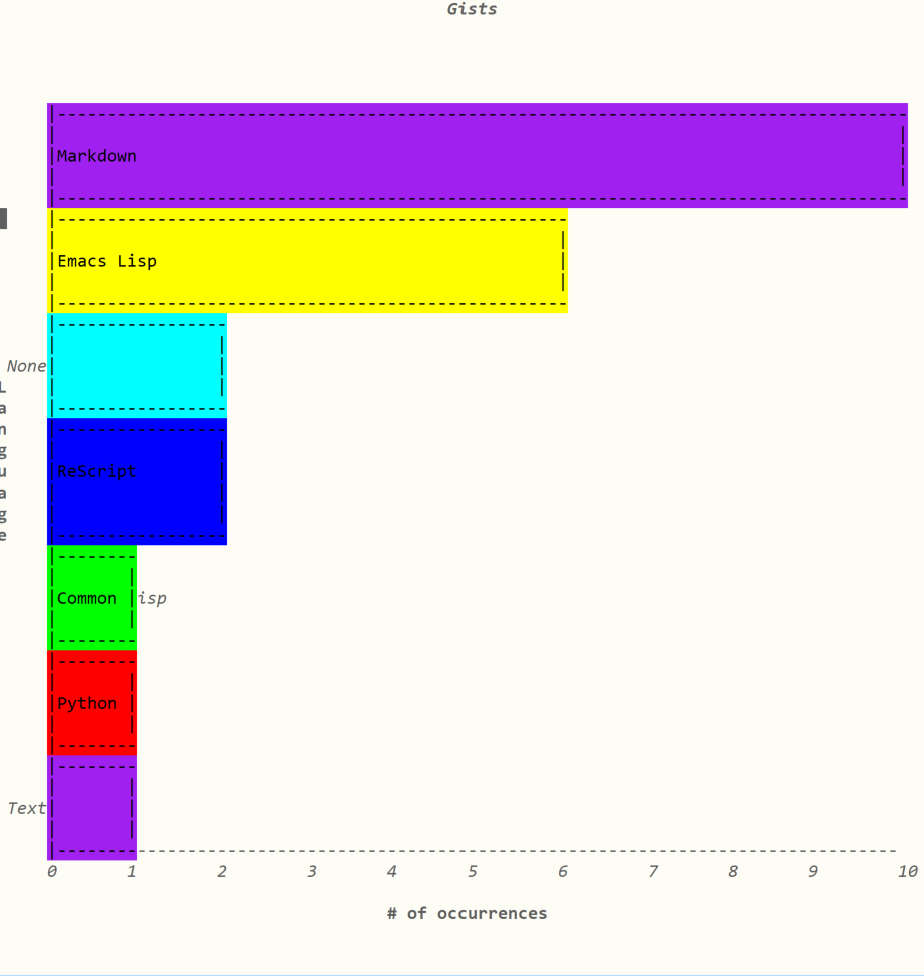Screen dimensions: 924x976
Task: Click the x-axis tick label 7
Action: [652, 872]
